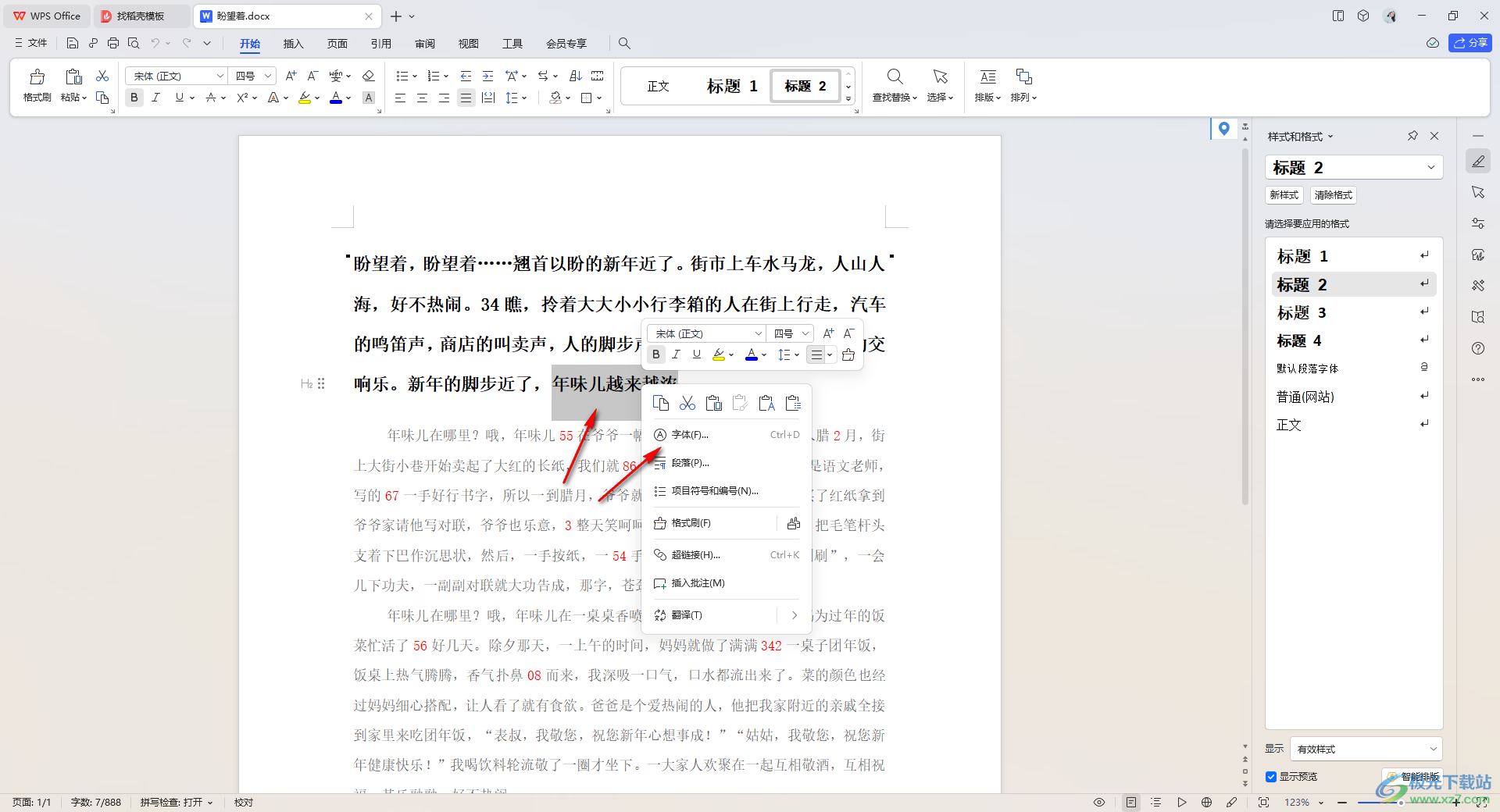Click ribbon Increase Indent icon
The image size is (1500, 812).
pos(487,76)
